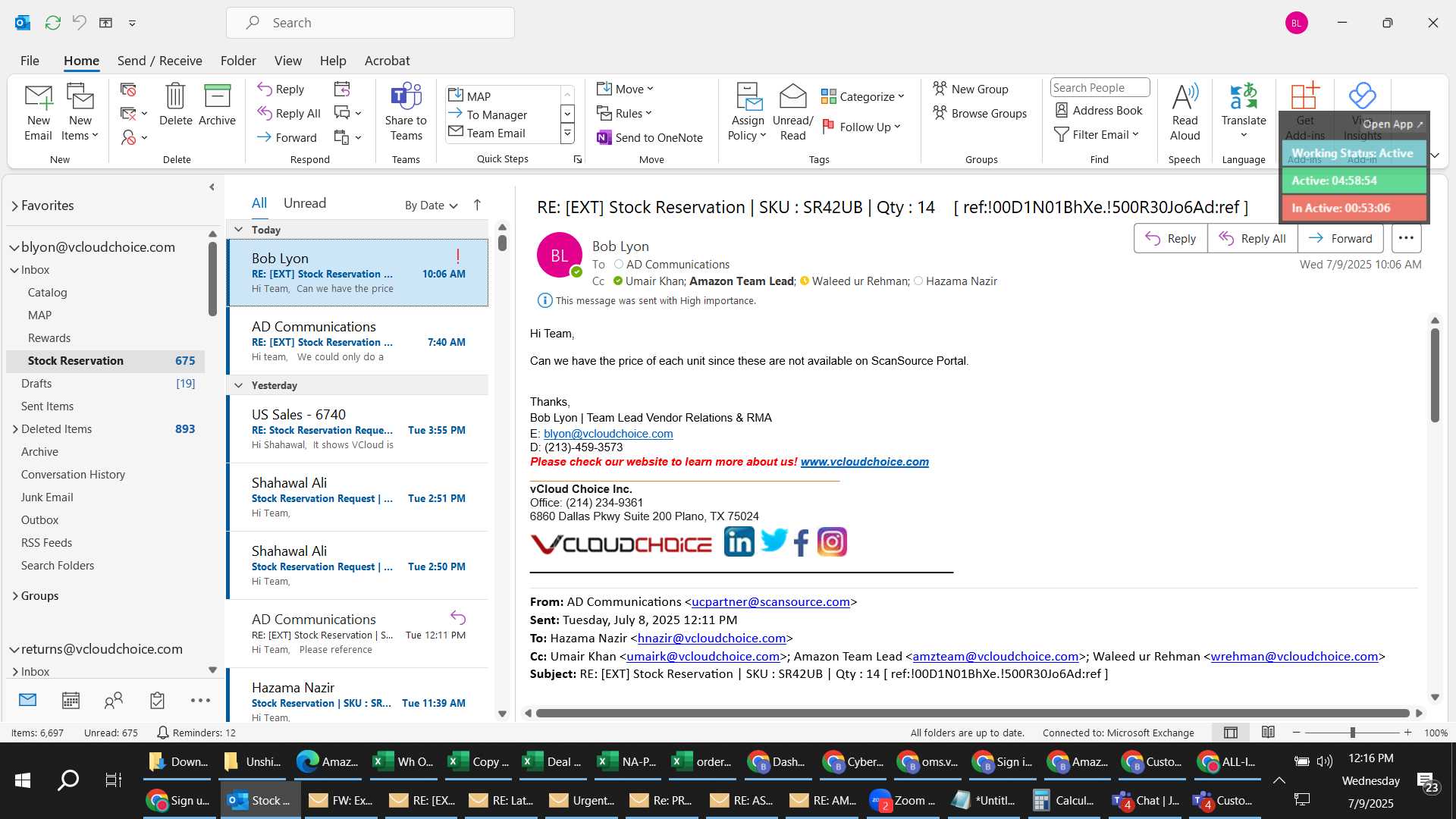Click the New Email icon in ribbon
Viewport: 1456px width, 819px height.
(x=38, y=112)
